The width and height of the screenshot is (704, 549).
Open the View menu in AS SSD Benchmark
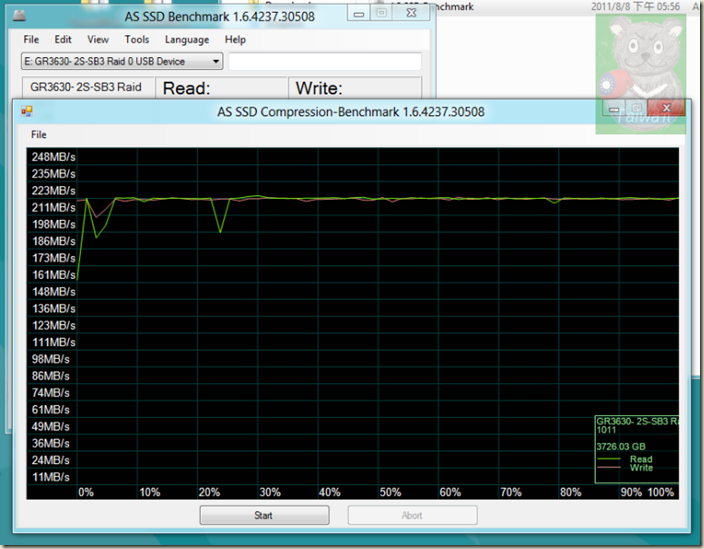pyautogui.click(x=98, y=40)
